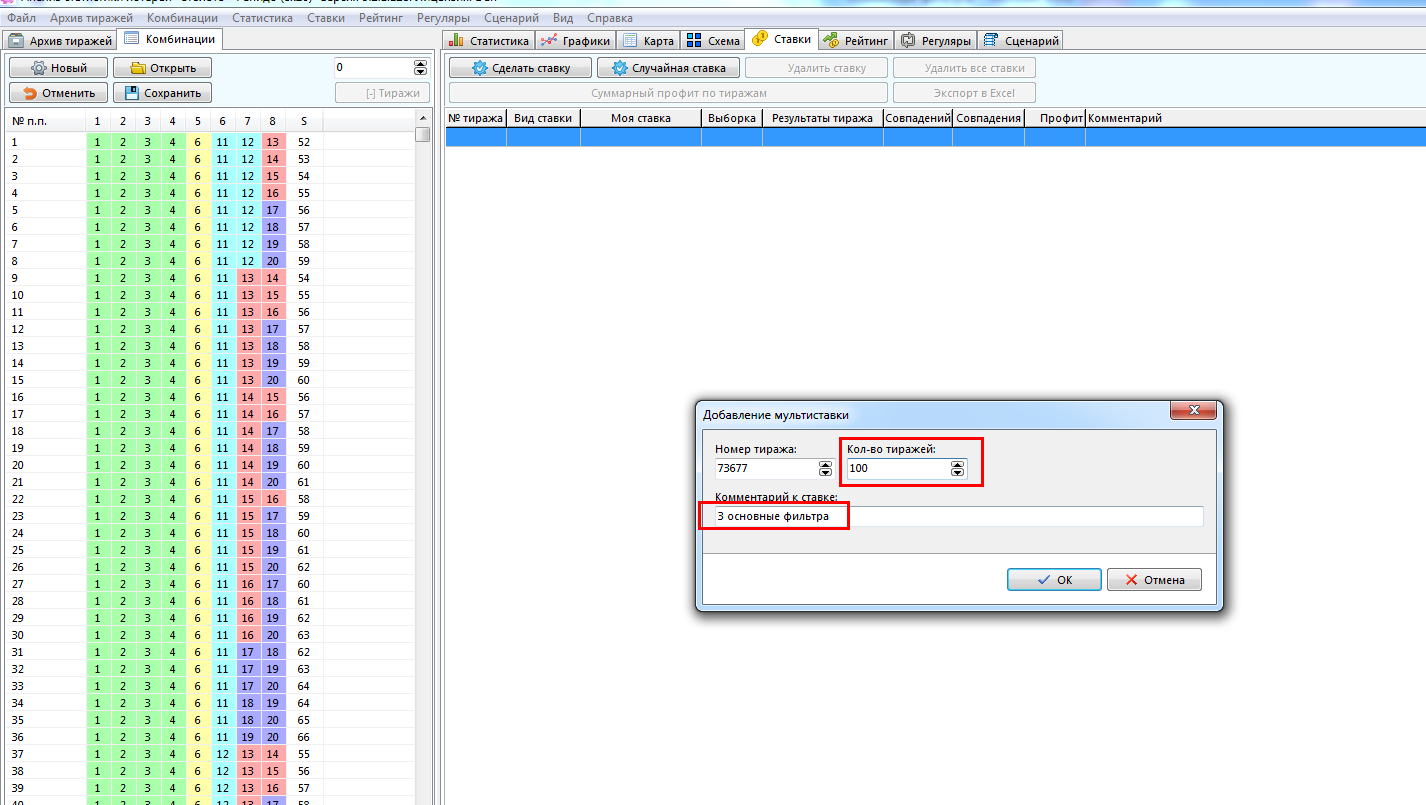The width and height of the screenshot is (1426, 805).
Task: Close the Добавление мультиставки dialog
Action: (1193, 411)
